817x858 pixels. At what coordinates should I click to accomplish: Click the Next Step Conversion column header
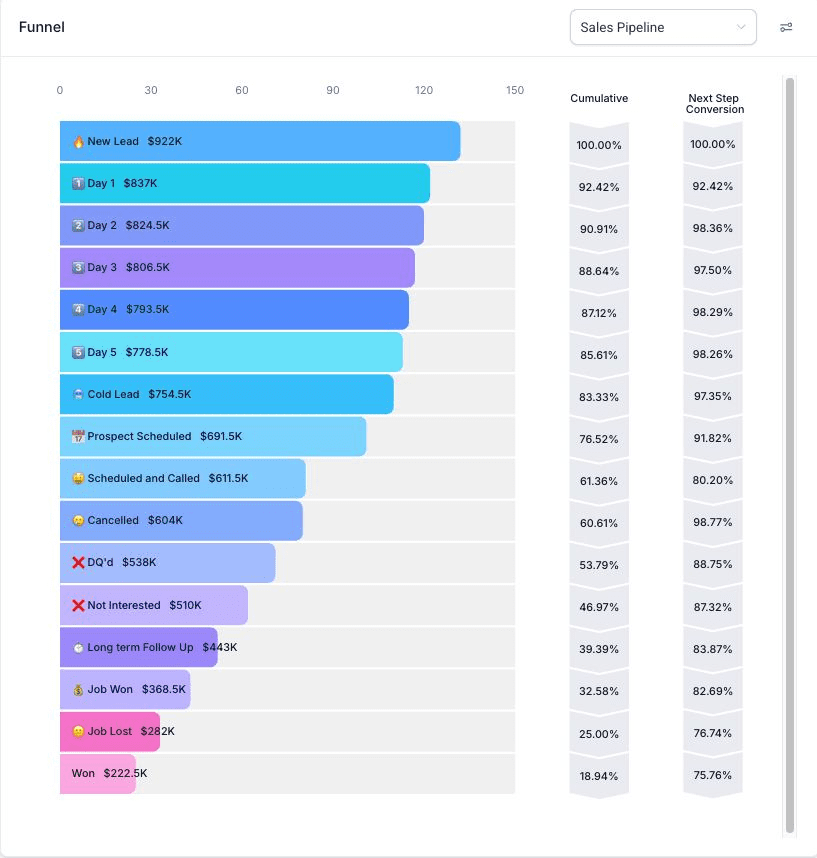coord(712,103)
